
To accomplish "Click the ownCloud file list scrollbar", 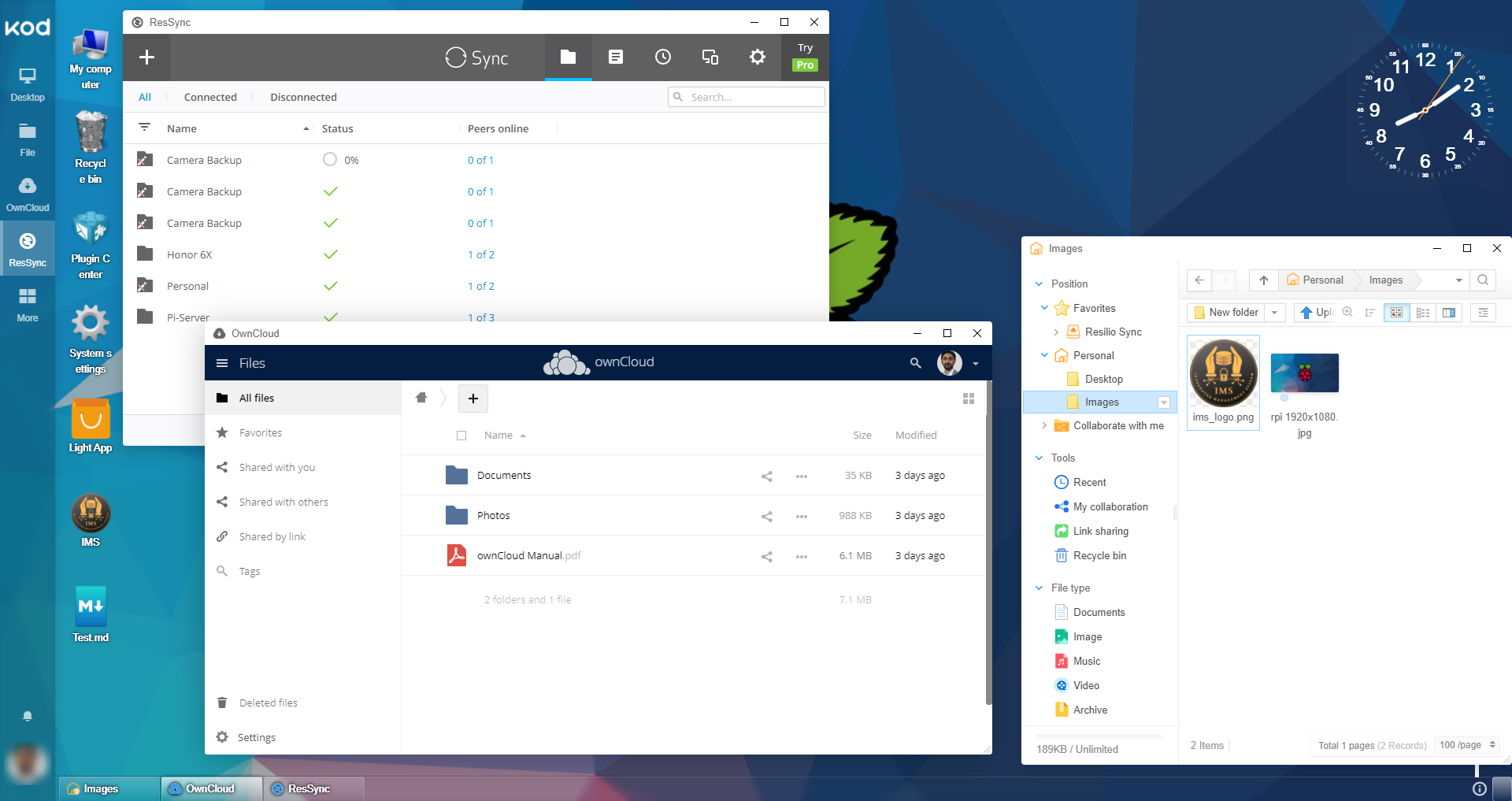I will (x=988, y=543).
